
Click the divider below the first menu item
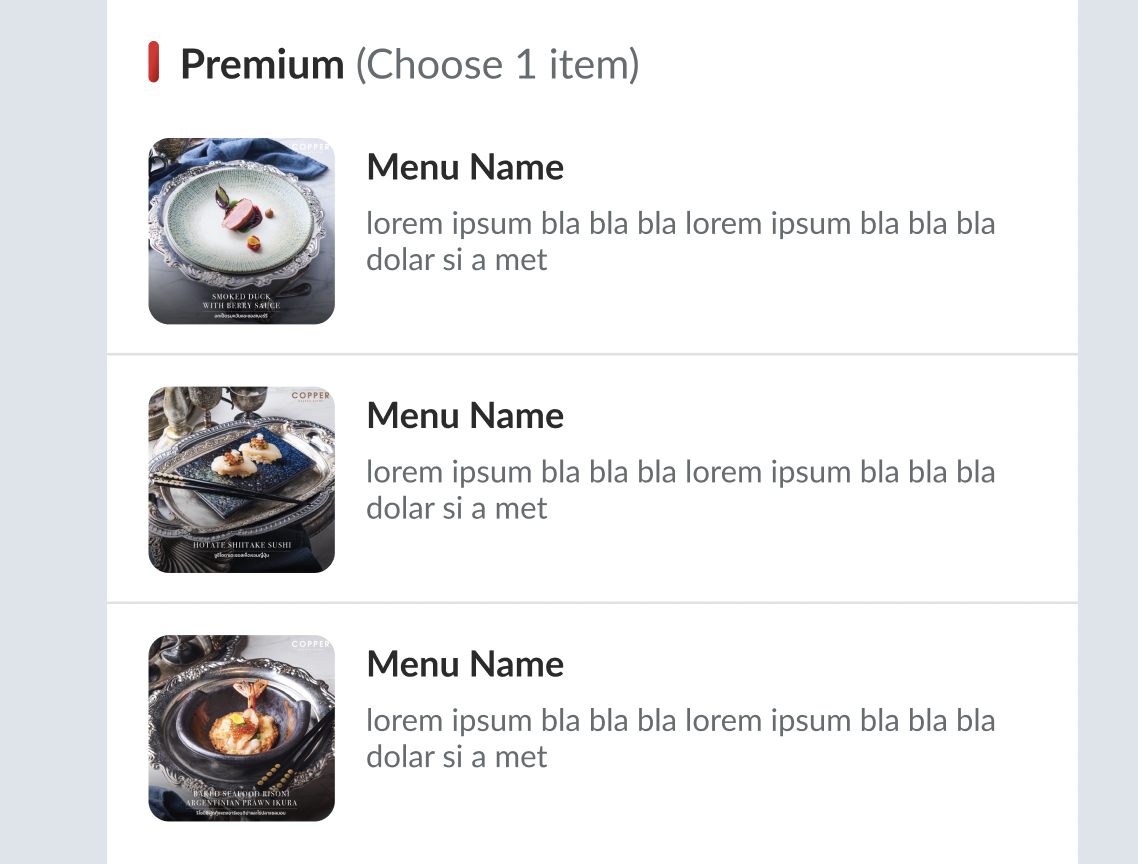pos(592,354)
